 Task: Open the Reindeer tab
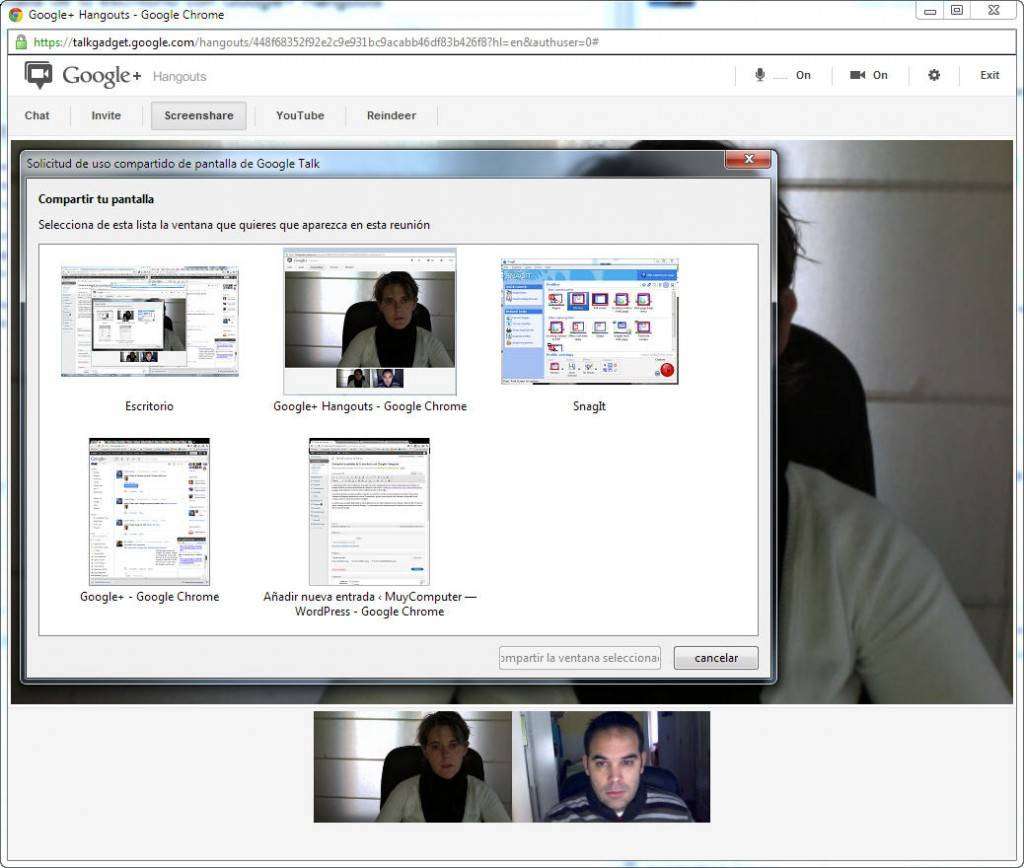[391, 116]
